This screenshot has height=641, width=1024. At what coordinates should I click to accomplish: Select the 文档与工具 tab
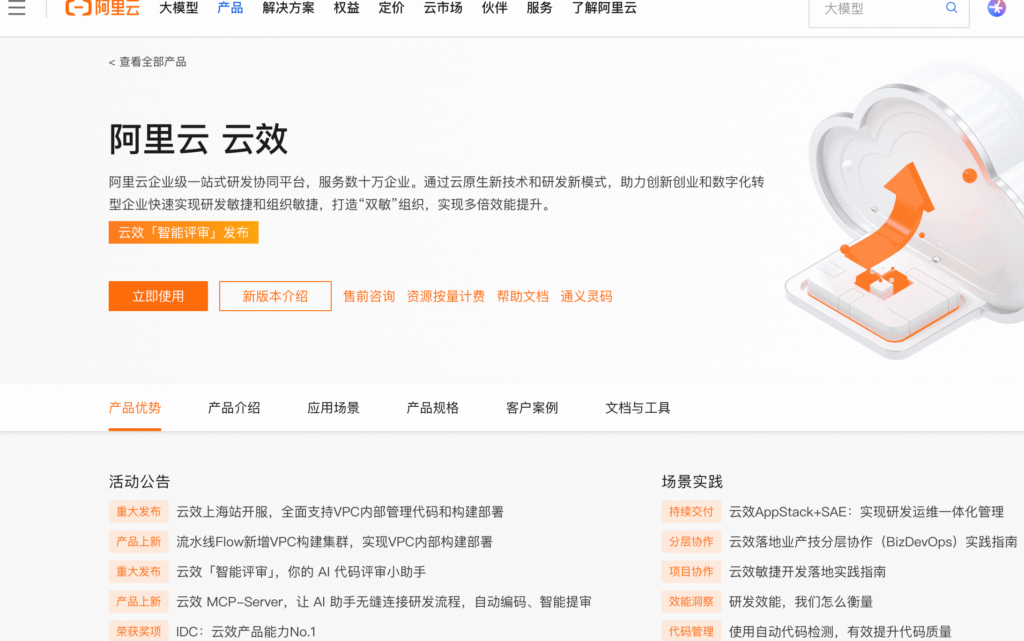click(x=637, y=408)
